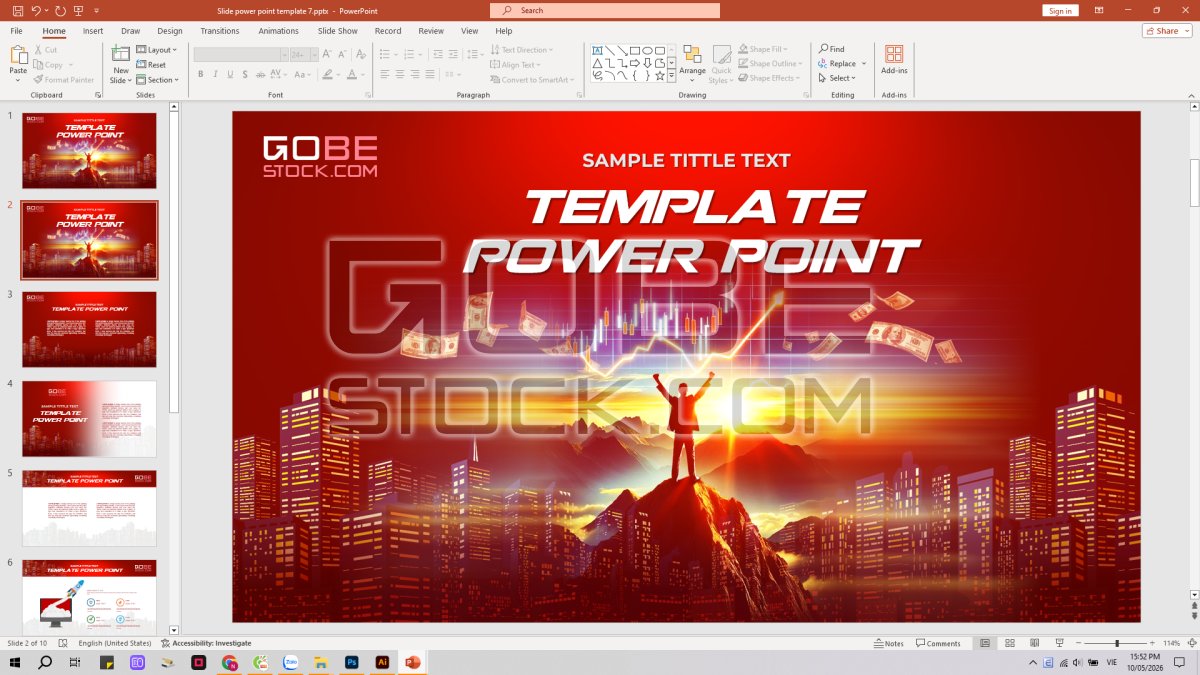Switch to the Insert tab

93,31
